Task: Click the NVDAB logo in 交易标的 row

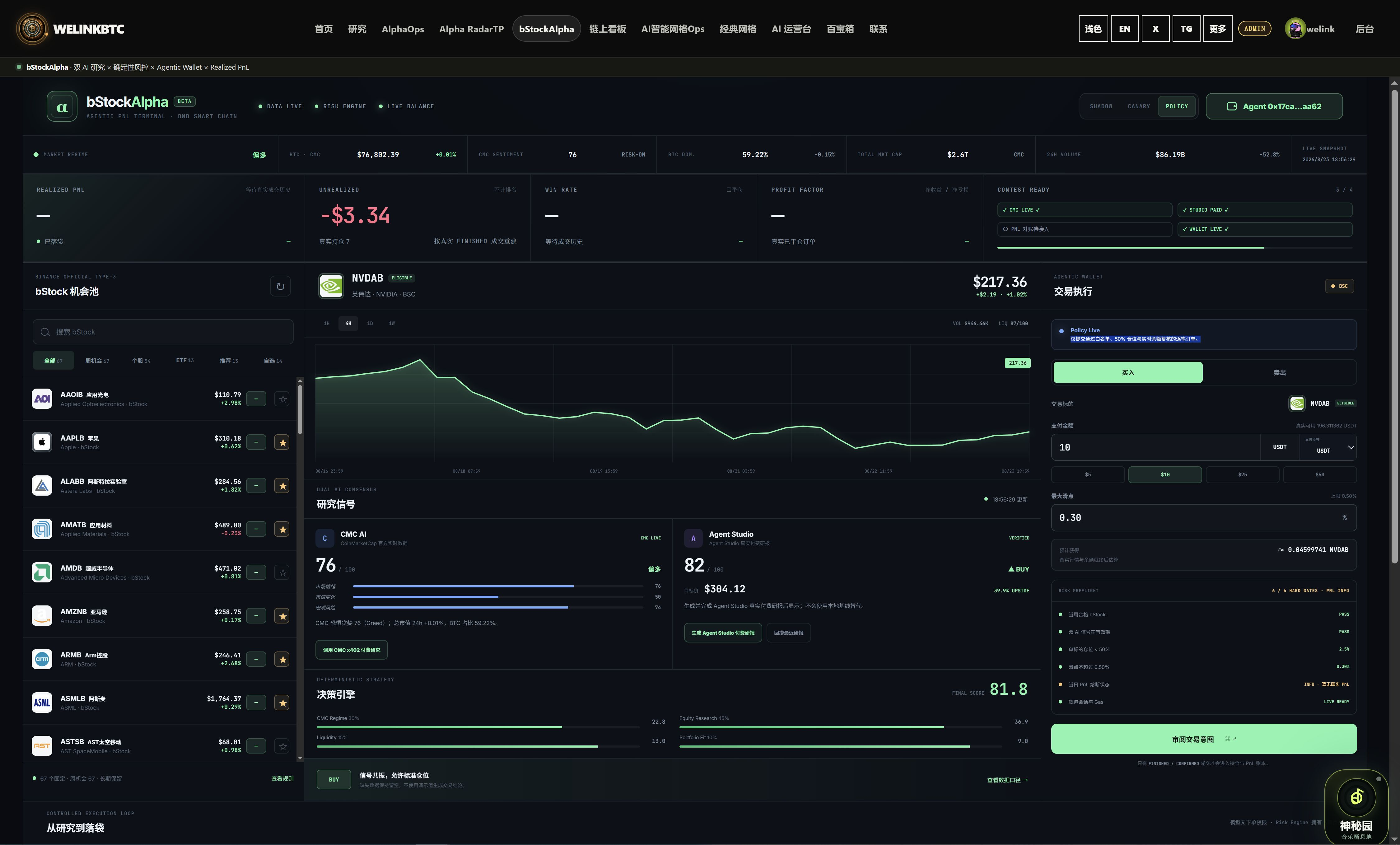Action: point(1297,404)
